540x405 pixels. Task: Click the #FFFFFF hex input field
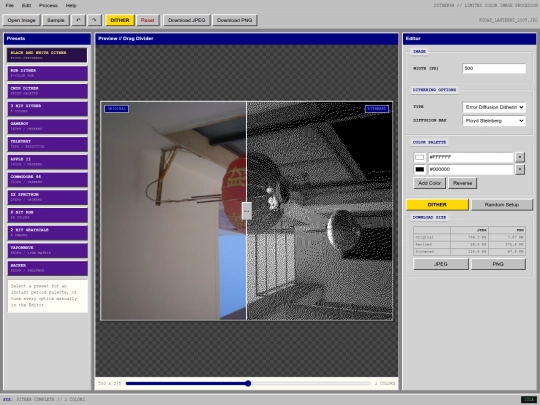coord(470,157)
